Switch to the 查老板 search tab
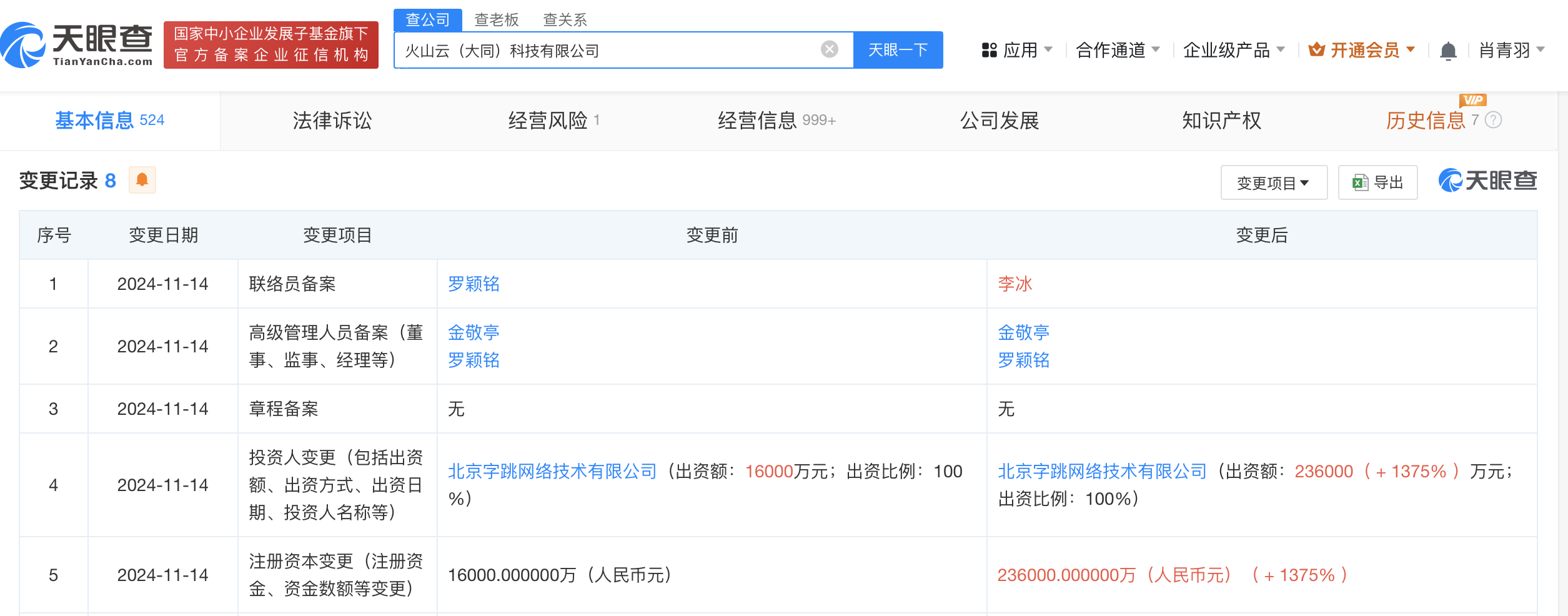This screenshot has height=616, width=1568. pyautogui.click(x=496, y=20)
